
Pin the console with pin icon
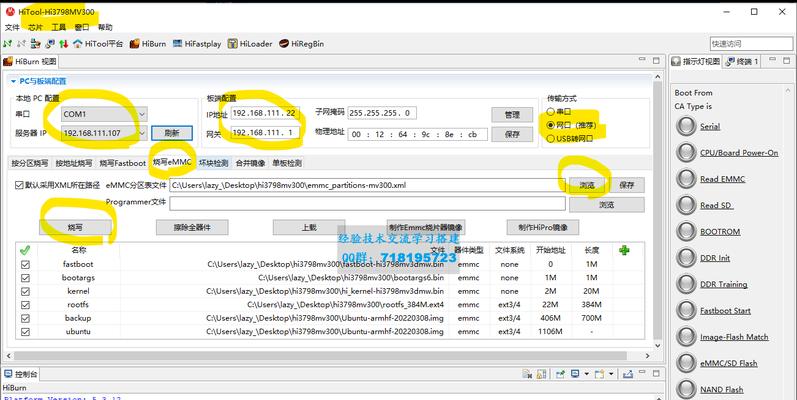click(561, 374)
